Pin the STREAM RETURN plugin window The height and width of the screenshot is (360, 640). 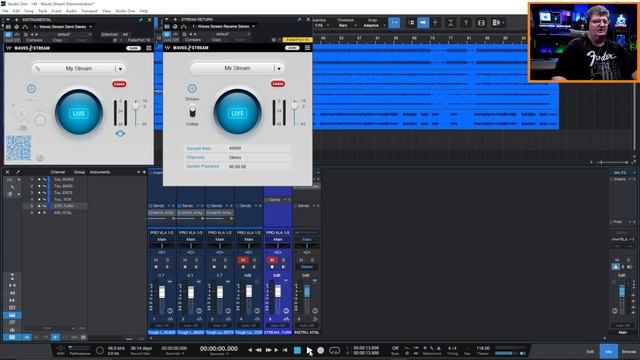299,19
